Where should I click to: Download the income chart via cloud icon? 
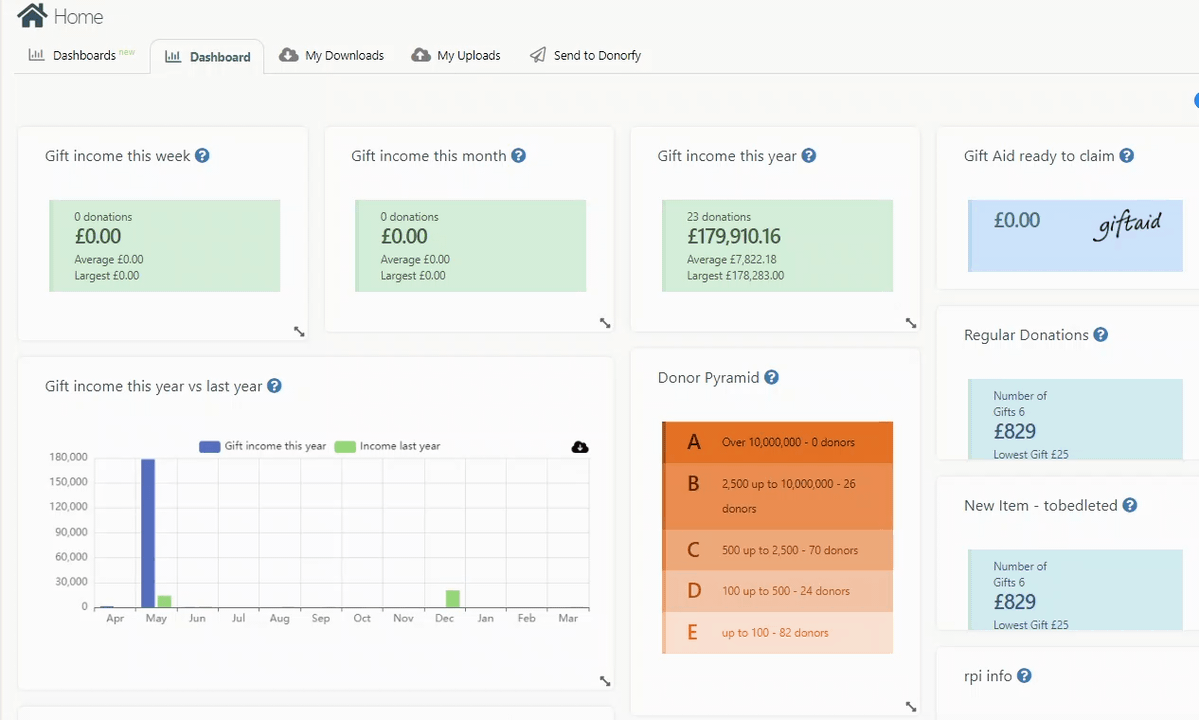coord(580,446)
